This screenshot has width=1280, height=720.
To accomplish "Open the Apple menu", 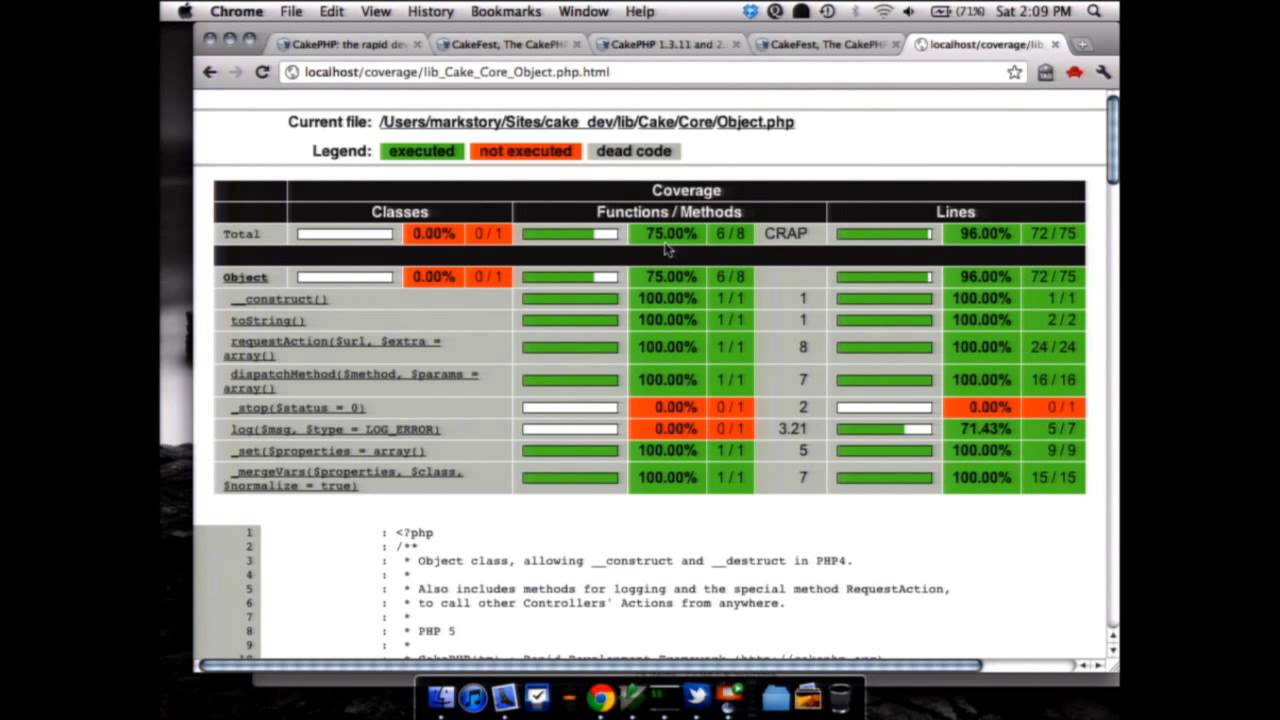I will point(184,11).
